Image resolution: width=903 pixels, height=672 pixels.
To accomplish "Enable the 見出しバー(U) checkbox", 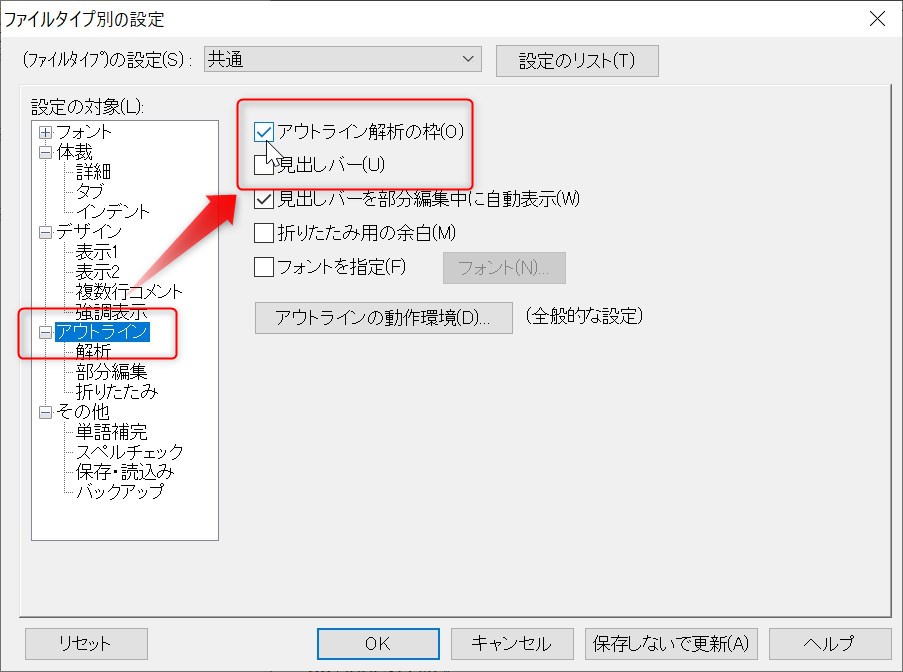I will (x=263, y=166).
